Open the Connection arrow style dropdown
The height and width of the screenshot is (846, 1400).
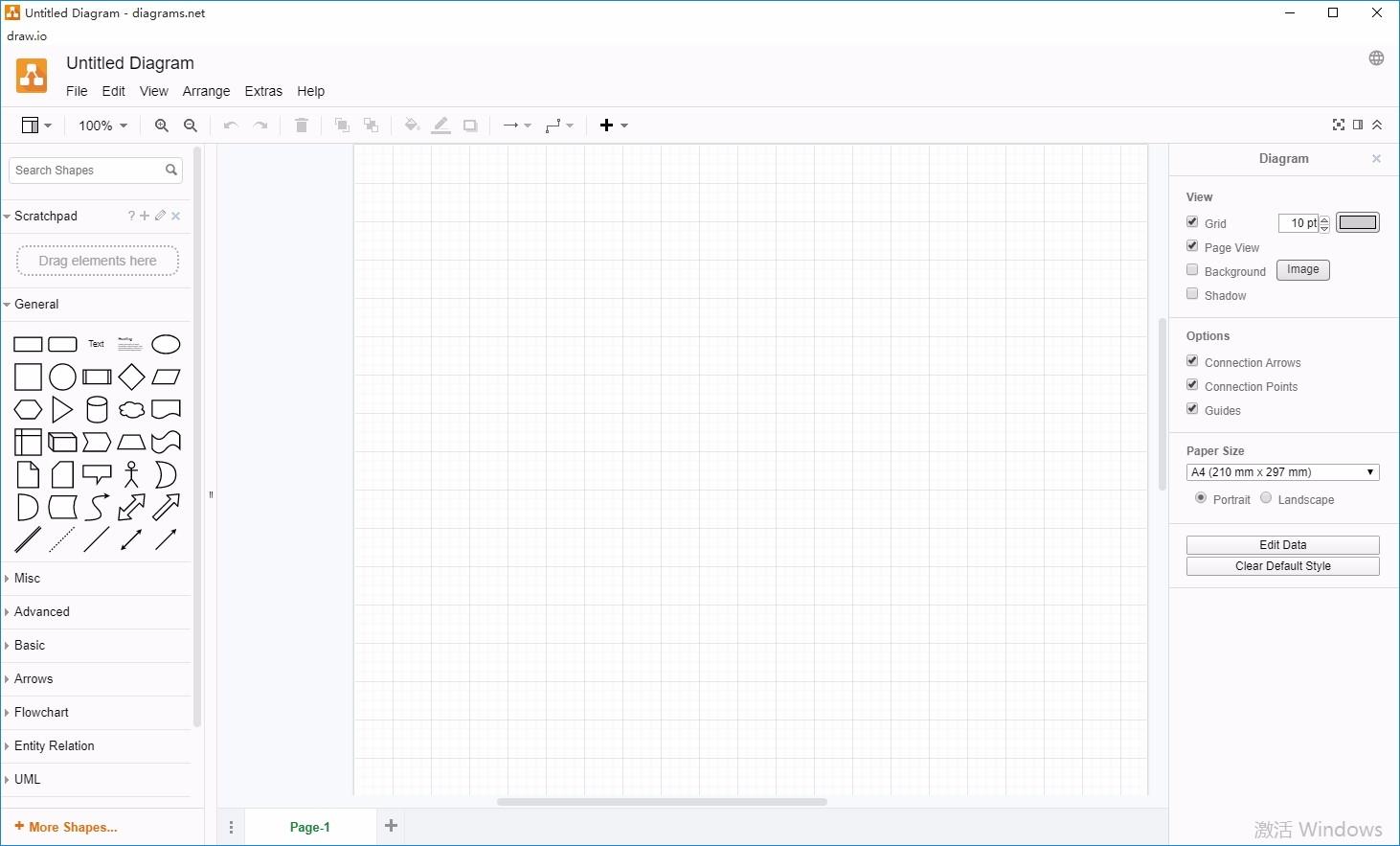pos(517,126)
